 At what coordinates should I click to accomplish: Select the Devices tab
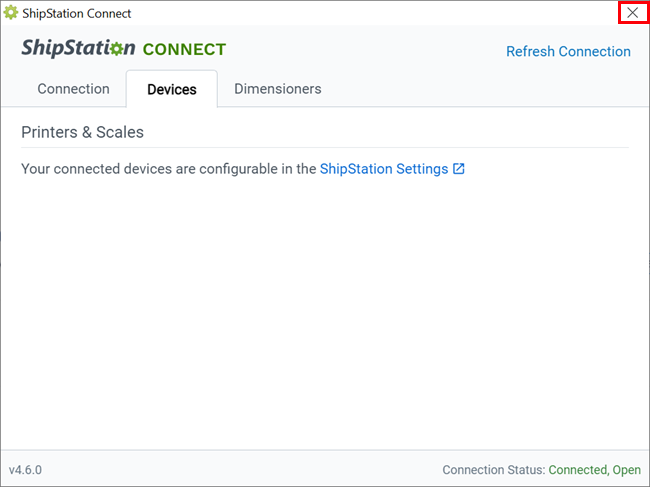[172, 89]
